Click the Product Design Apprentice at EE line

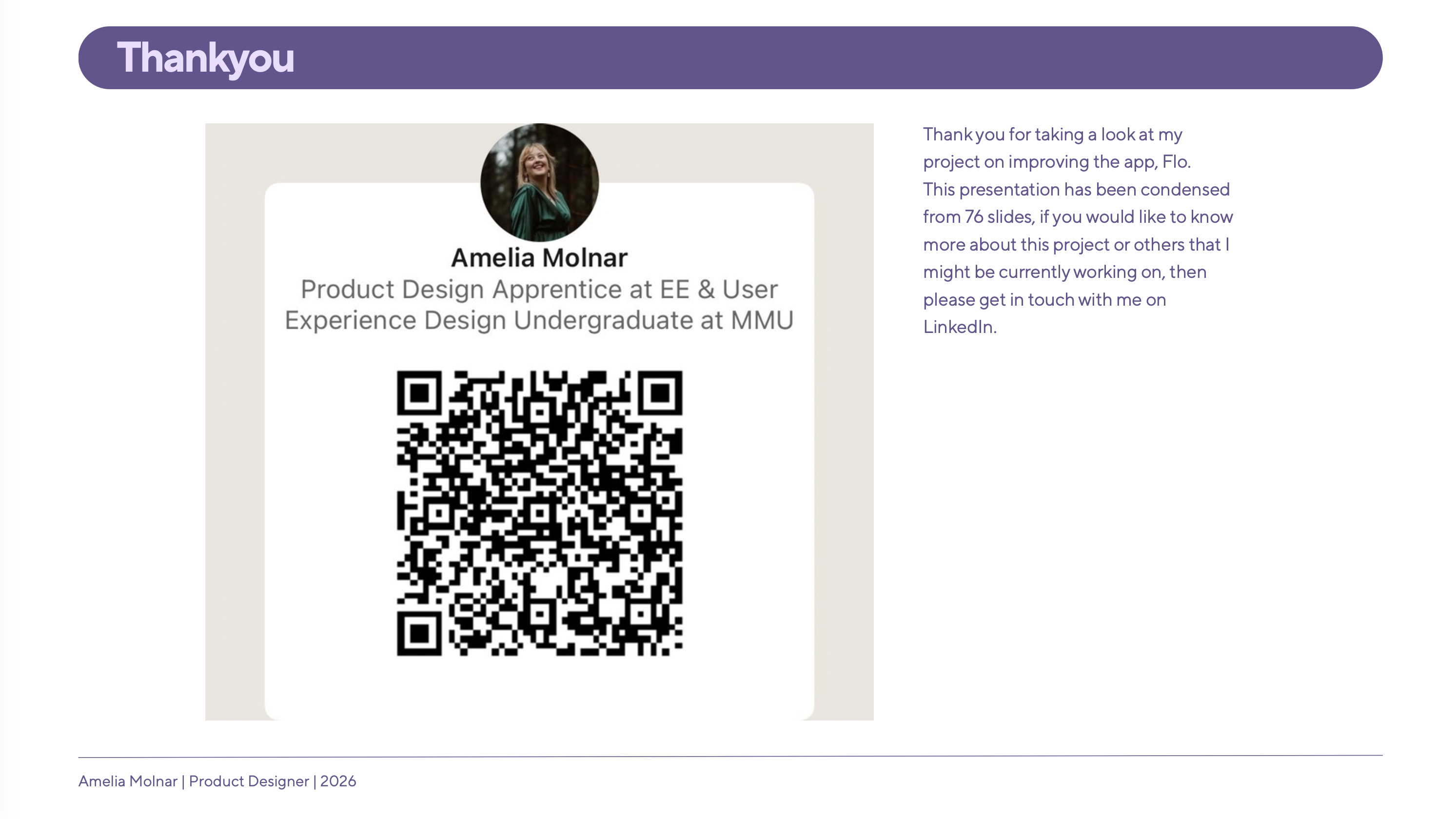pos(539,290)
